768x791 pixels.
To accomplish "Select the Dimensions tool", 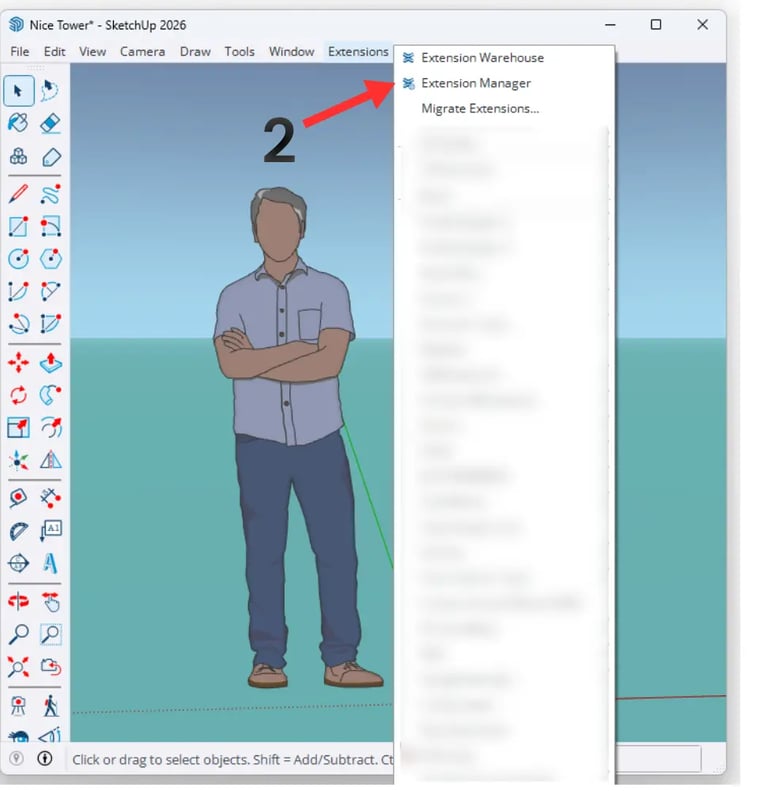I will (50, 498).
